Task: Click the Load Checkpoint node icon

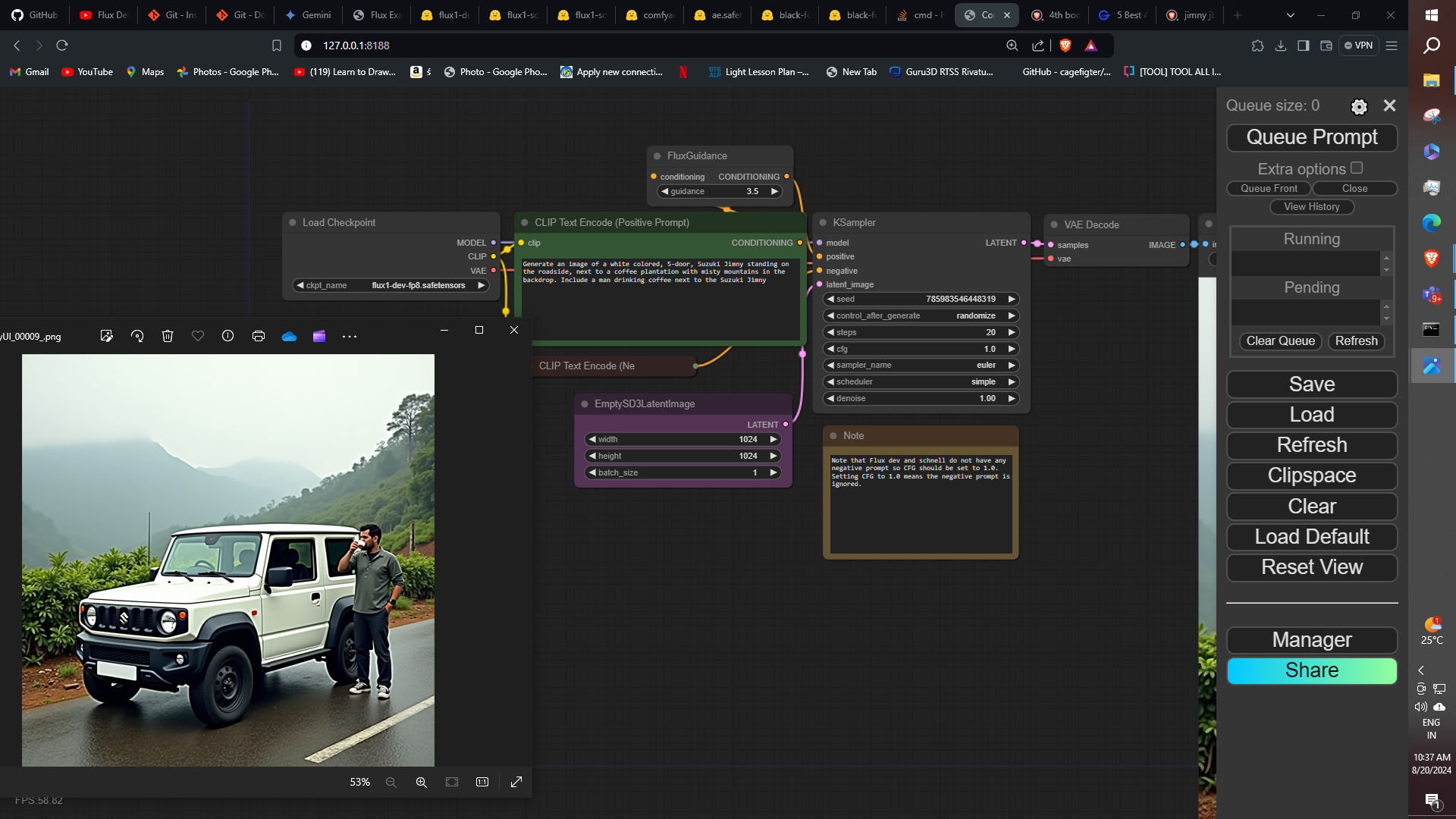Action: pos(293,222)
